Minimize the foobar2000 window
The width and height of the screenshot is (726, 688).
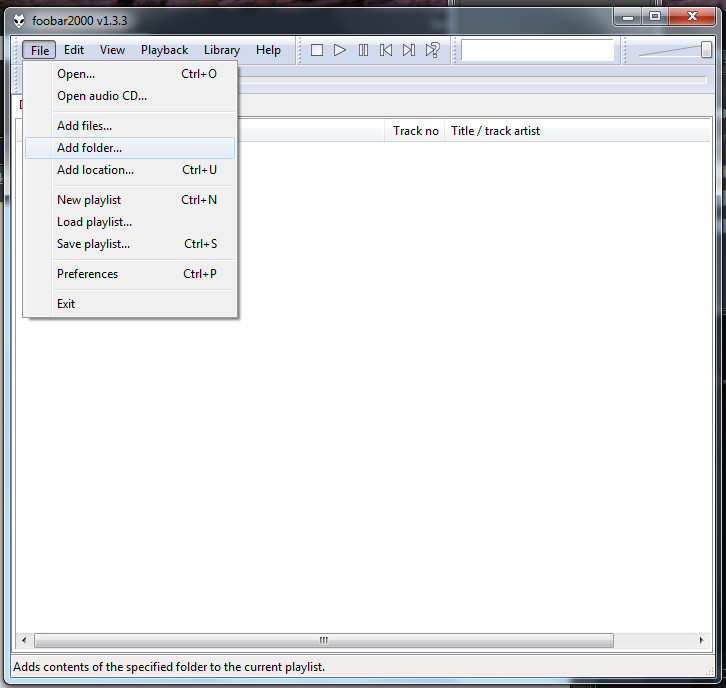628,17
